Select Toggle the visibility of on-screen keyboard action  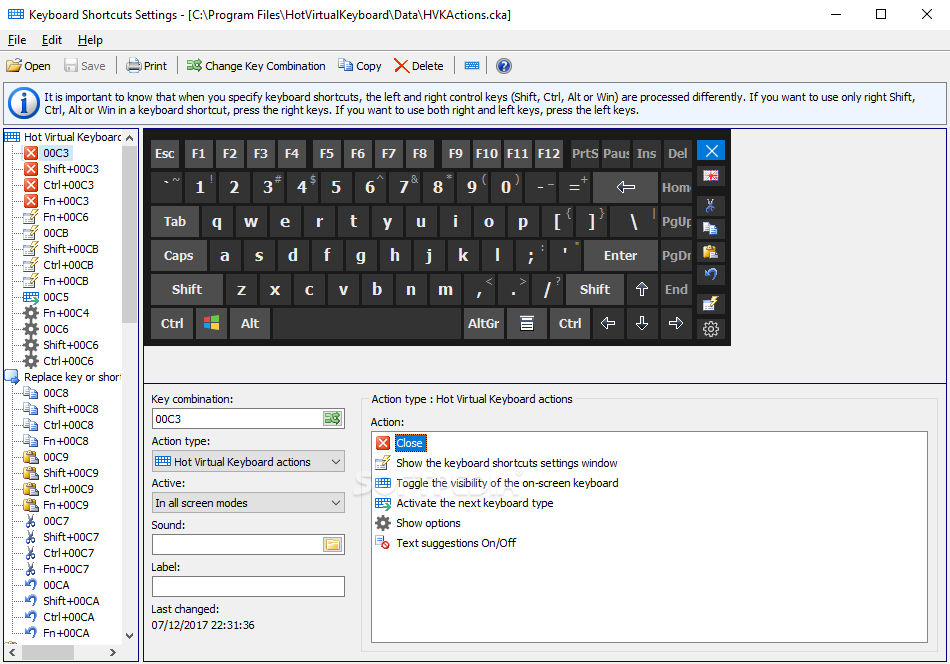(x=507, y=483)
